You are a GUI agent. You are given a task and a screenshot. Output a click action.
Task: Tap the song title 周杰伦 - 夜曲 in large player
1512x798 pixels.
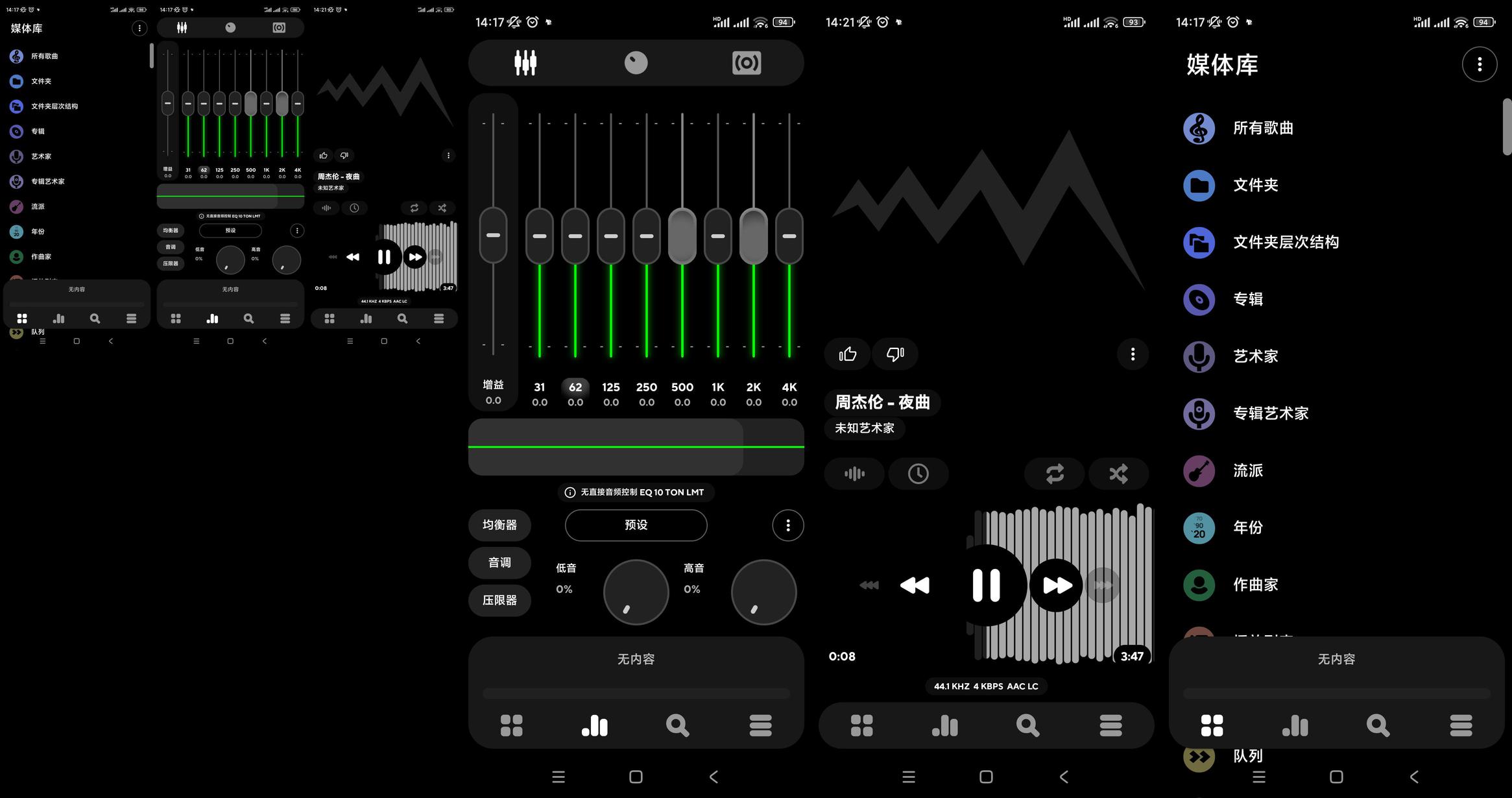pyautogui.click(x=882, y=402)
